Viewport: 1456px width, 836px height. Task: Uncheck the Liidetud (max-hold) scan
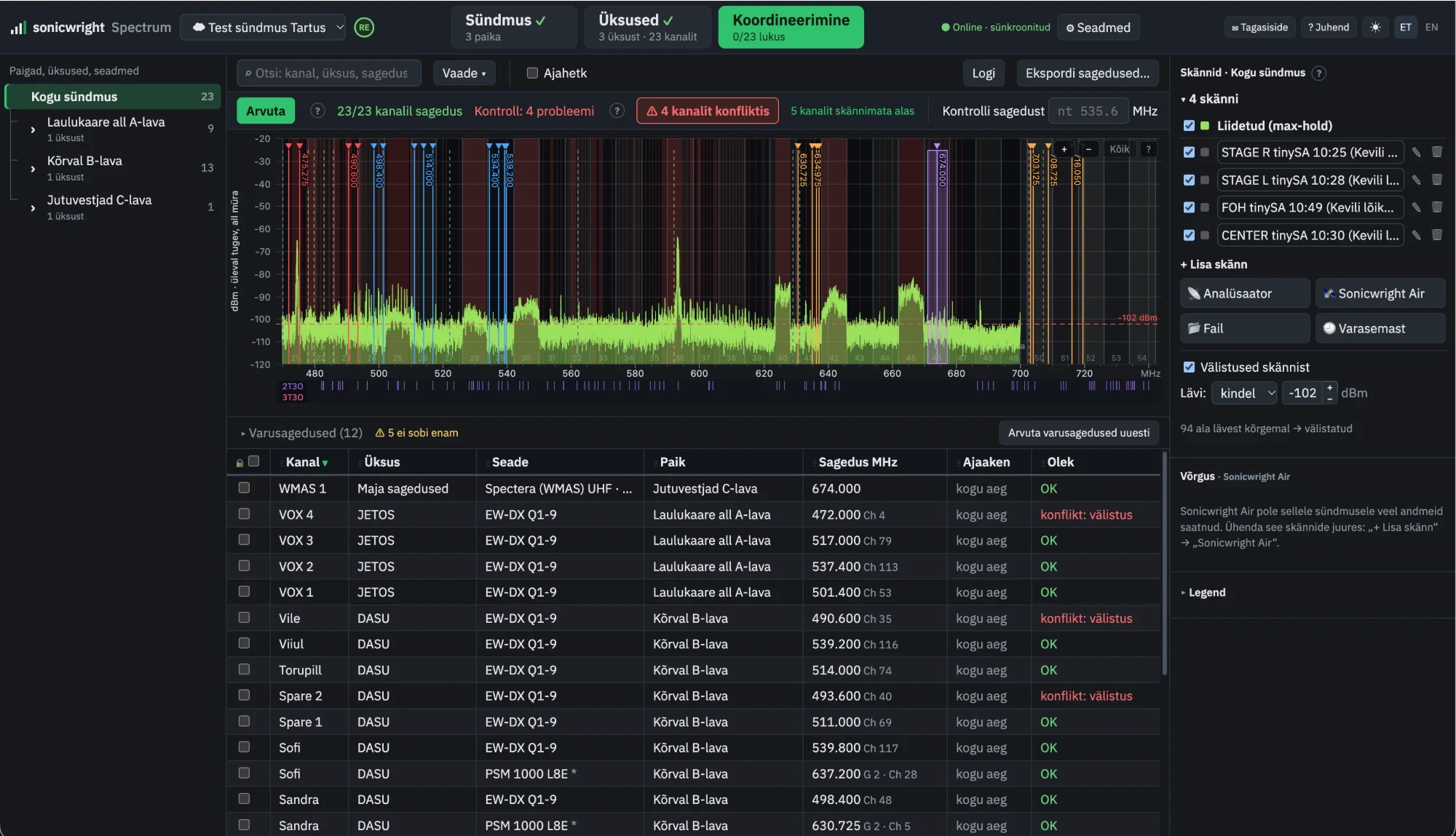click(x=1189, y=126)
